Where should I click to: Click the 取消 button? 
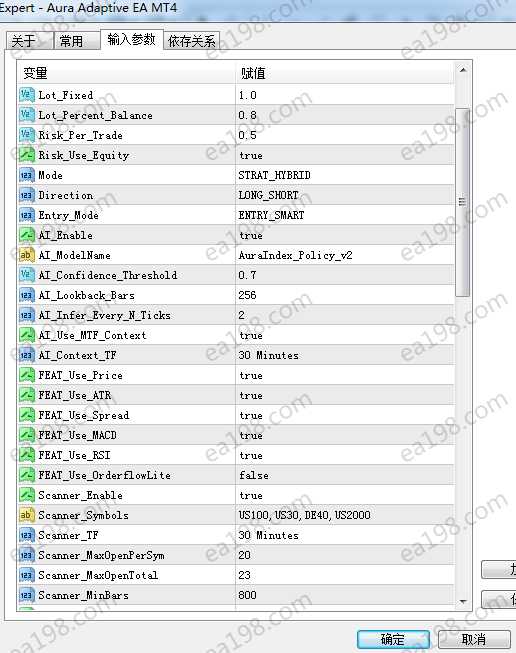(x=474, y=639)
